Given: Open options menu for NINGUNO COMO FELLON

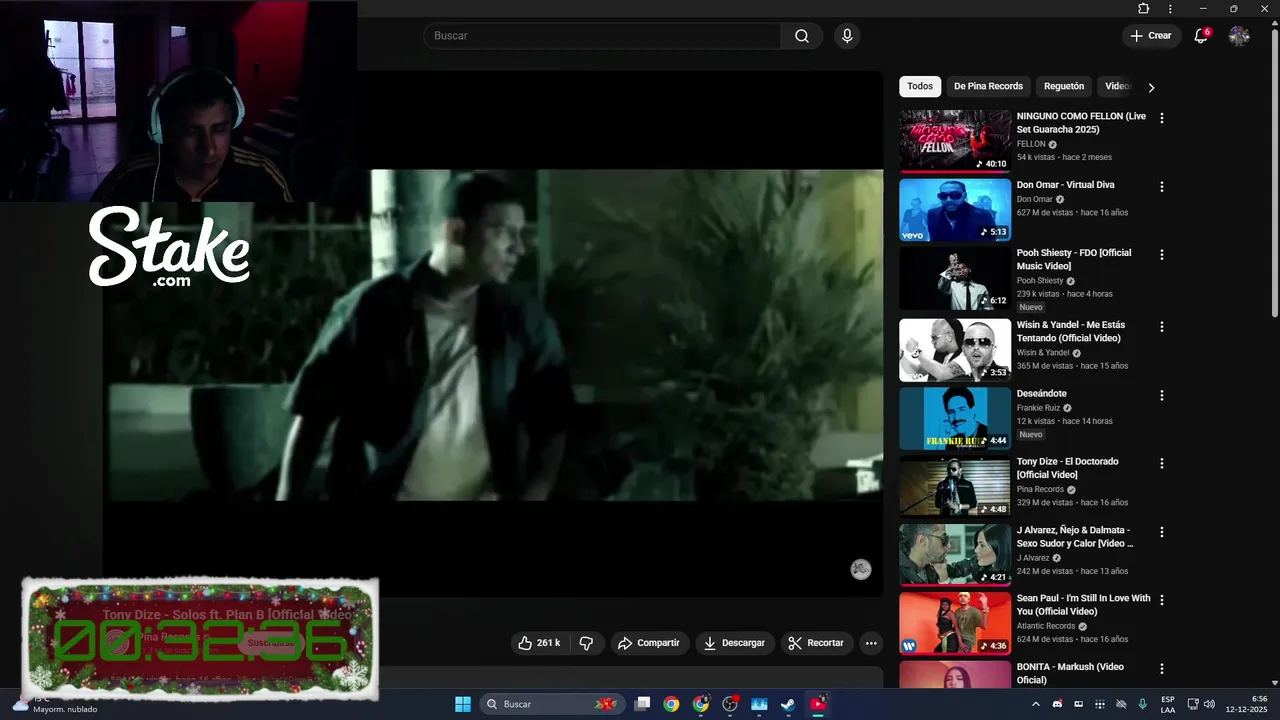Looking at the screenshot, I should [x=1161, y=118].
